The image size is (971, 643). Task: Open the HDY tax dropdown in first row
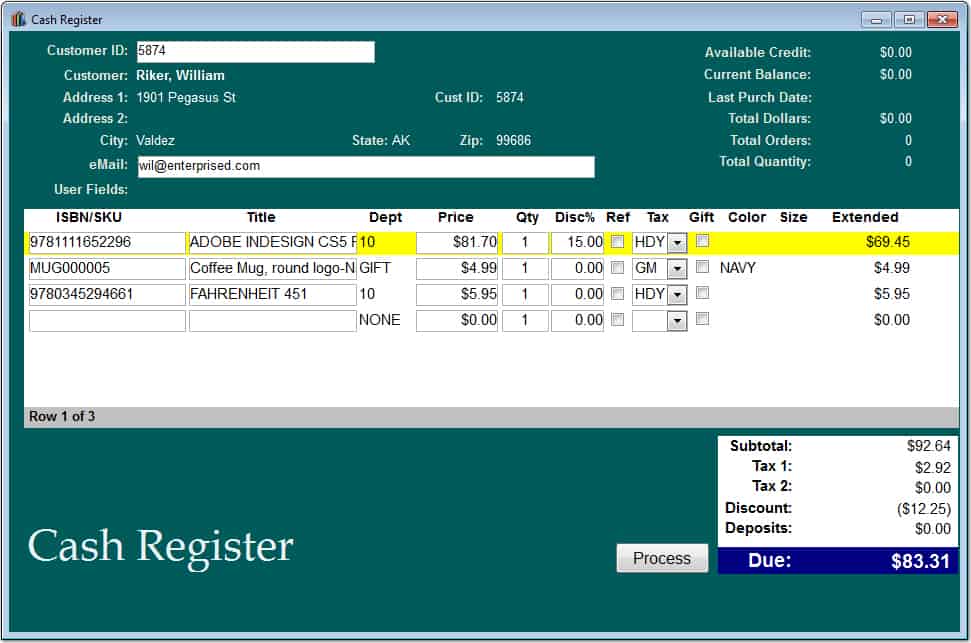pyautogui.click(x=677, y=243)
